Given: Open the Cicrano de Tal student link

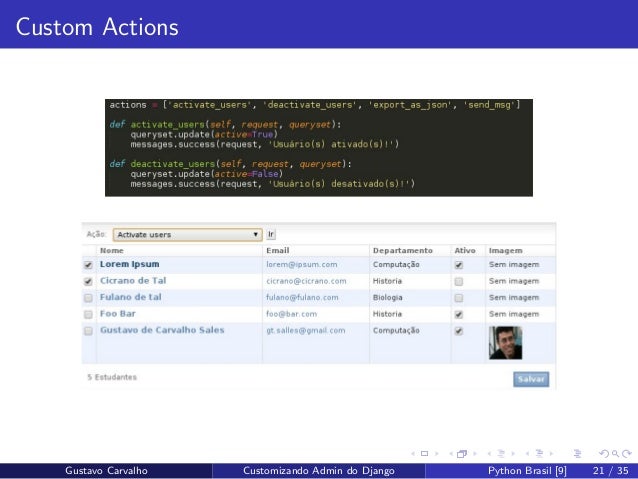Looking at the screenshot, I should pos(133,281).
